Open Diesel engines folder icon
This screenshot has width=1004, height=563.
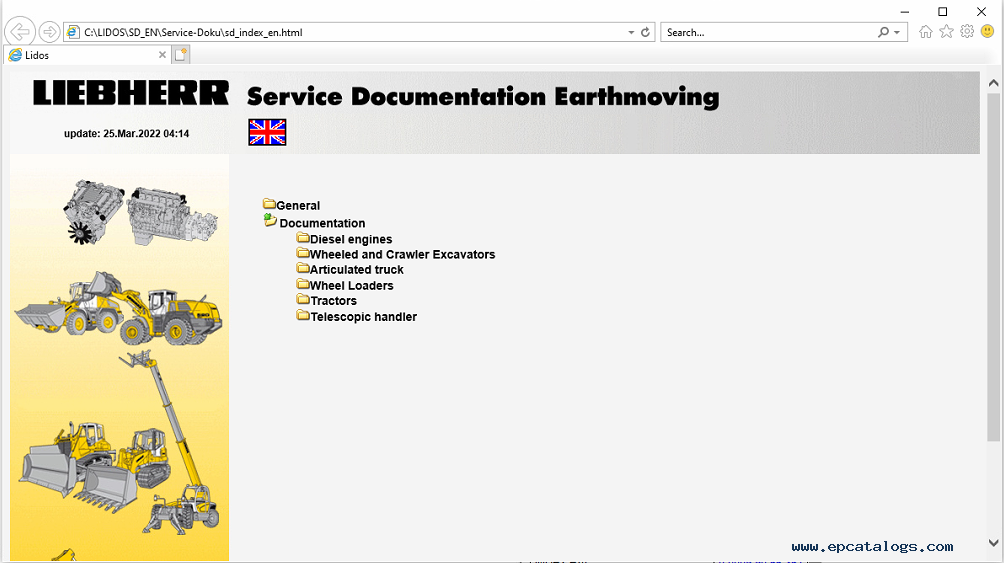pos(303,238)
